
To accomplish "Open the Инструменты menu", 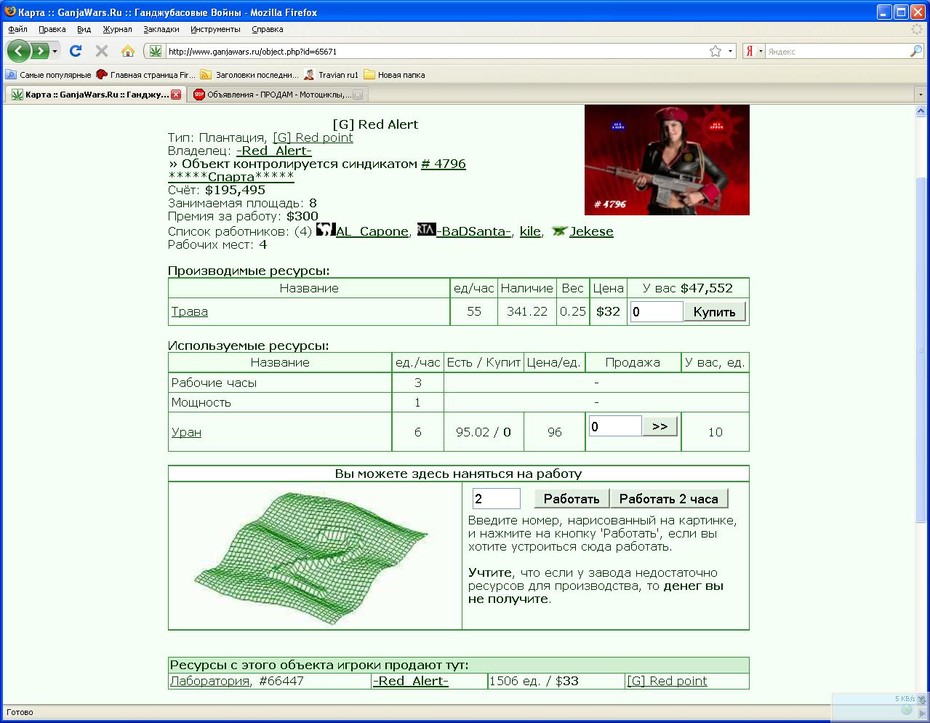I will click(215, 29).
